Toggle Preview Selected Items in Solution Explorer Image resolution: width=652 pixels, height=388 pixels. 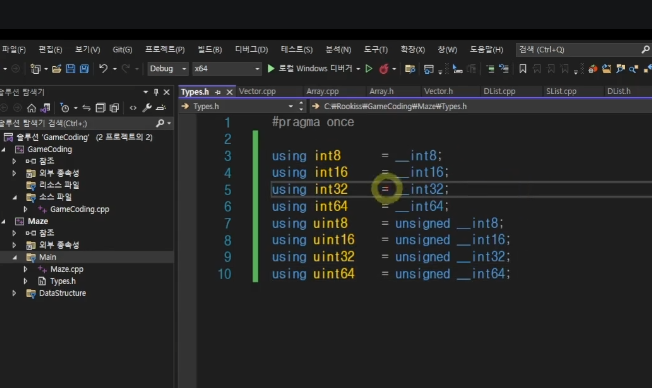click(x=161, y=108)
